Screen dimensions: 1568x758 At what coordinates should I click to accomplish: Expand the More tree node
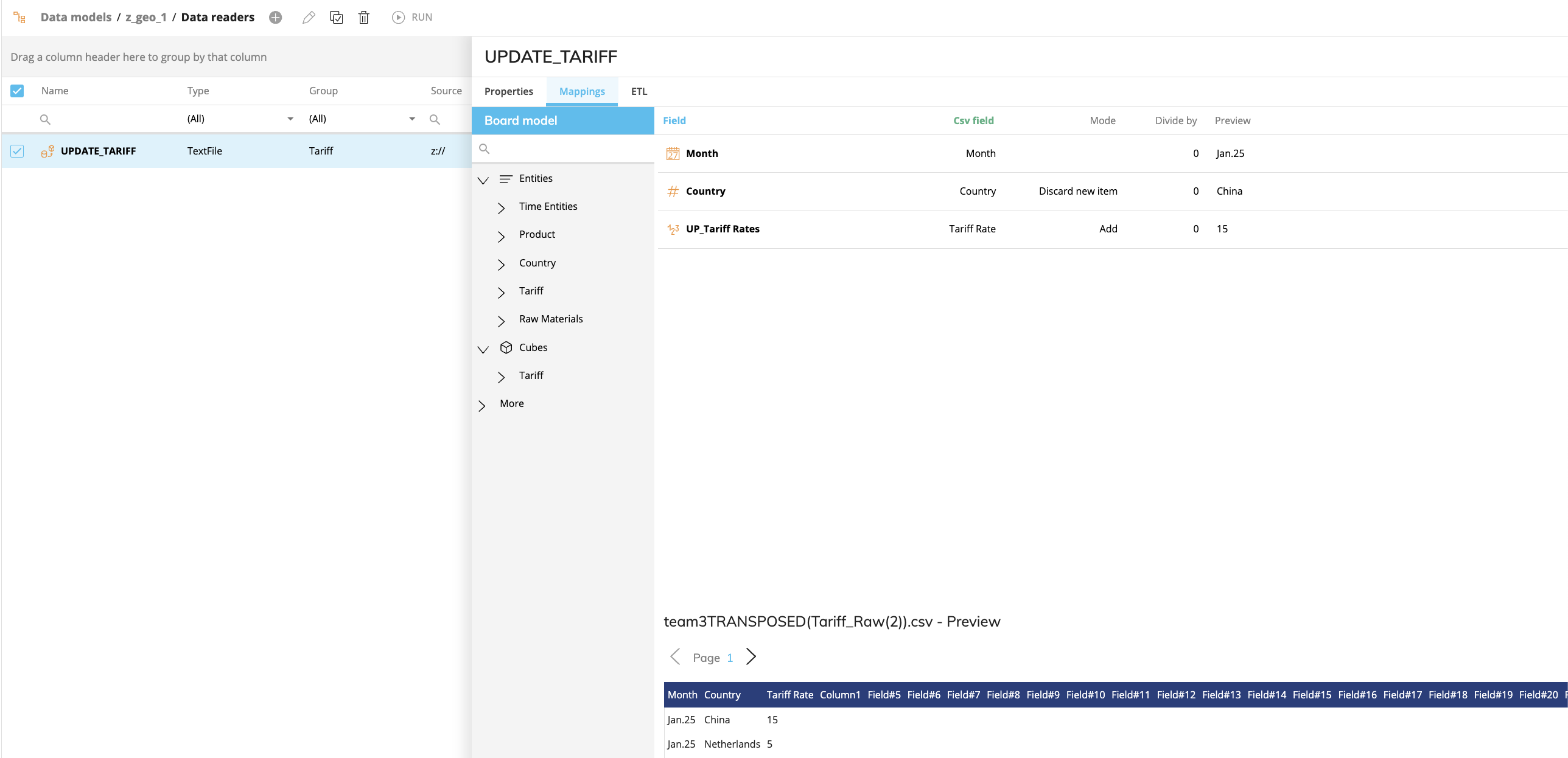[x=481, y=405]
